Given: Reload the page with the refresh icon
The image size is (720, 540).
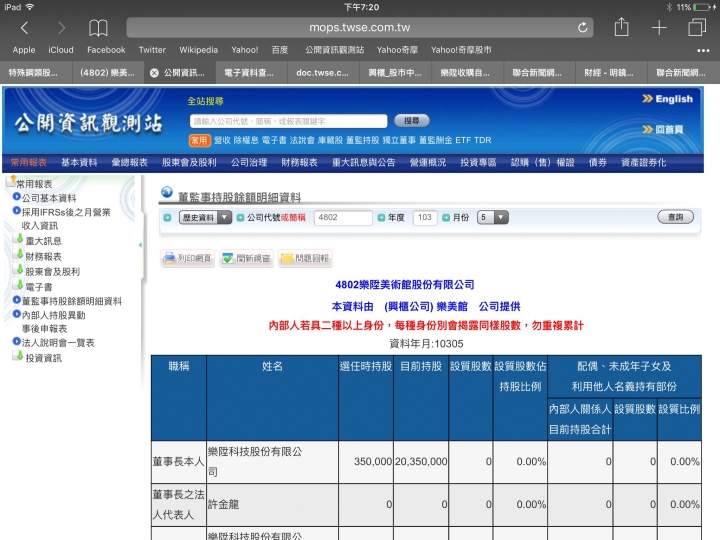Looking at the screenshot, I should pyautogui.click(x=583, y=27).
